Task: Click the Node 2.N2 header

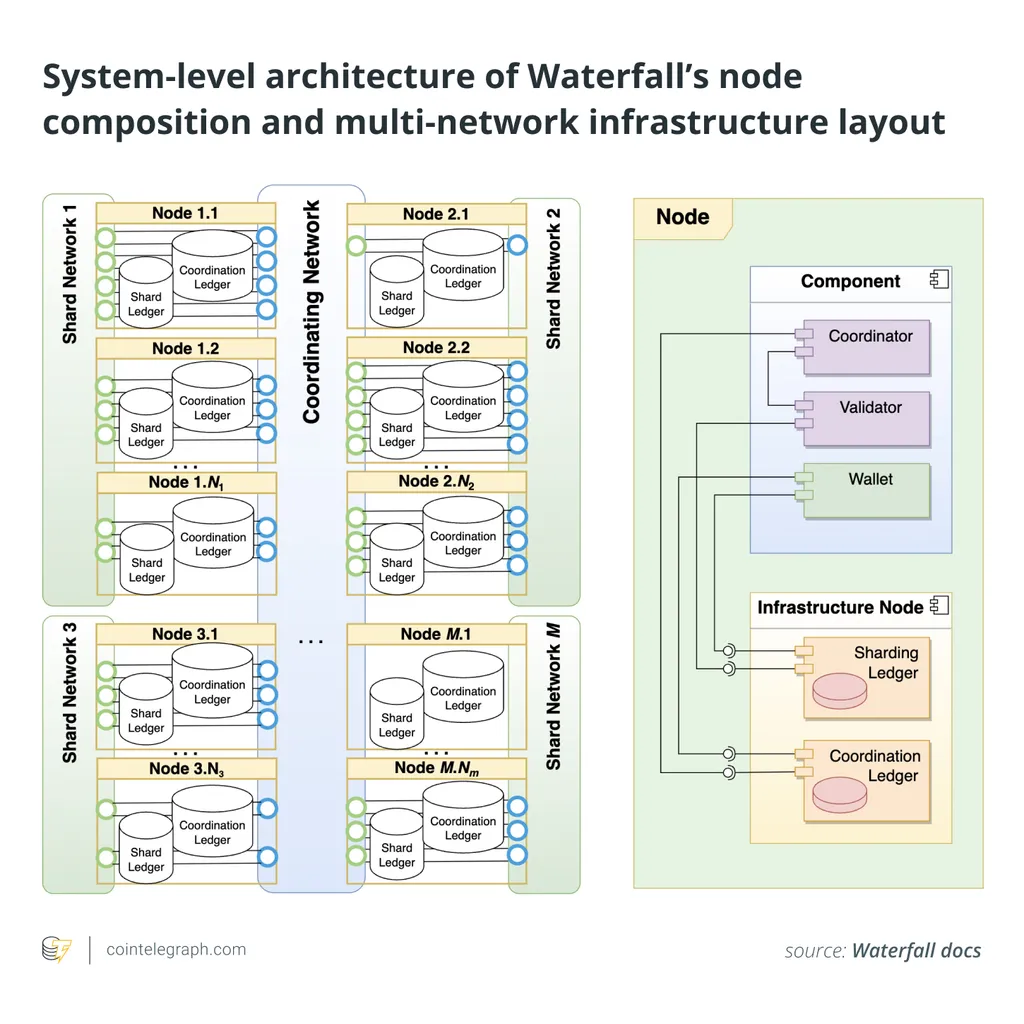Action: tap(436, 481)
